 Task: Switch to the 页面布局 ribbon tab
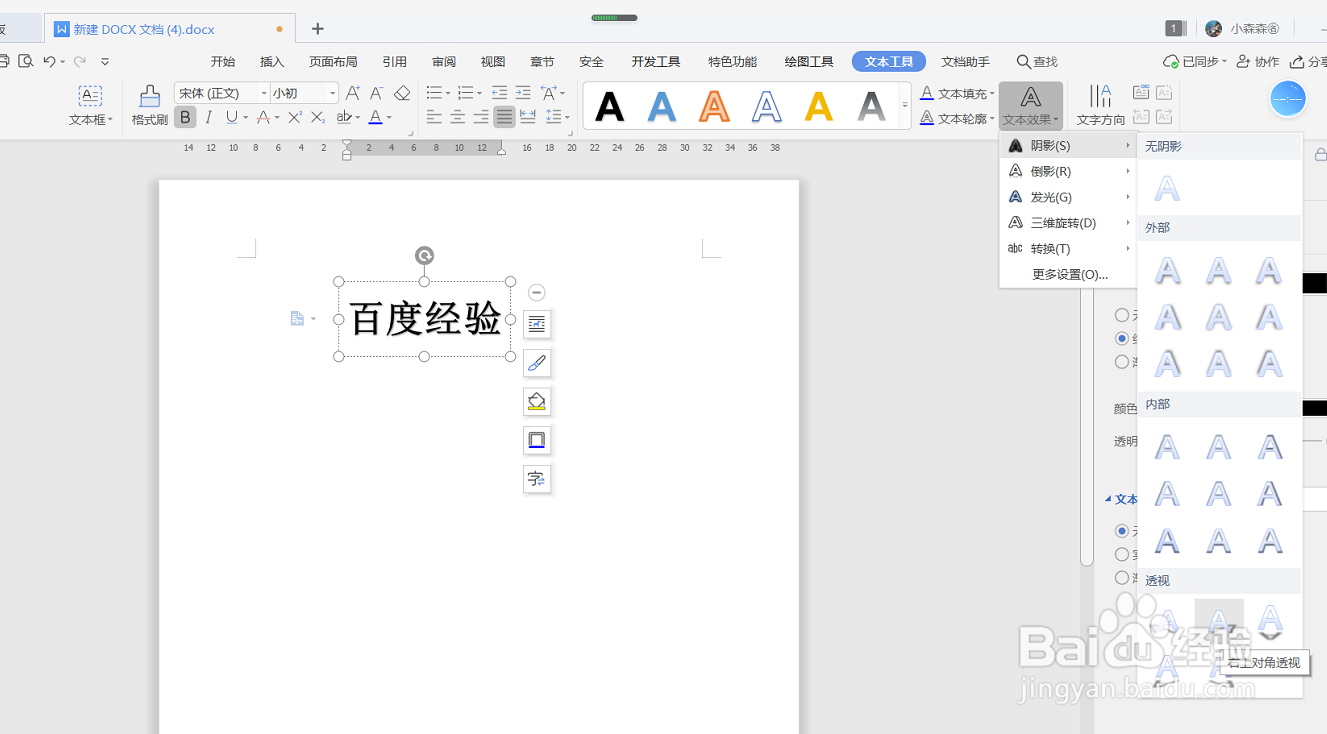click(x=333, y=62)
